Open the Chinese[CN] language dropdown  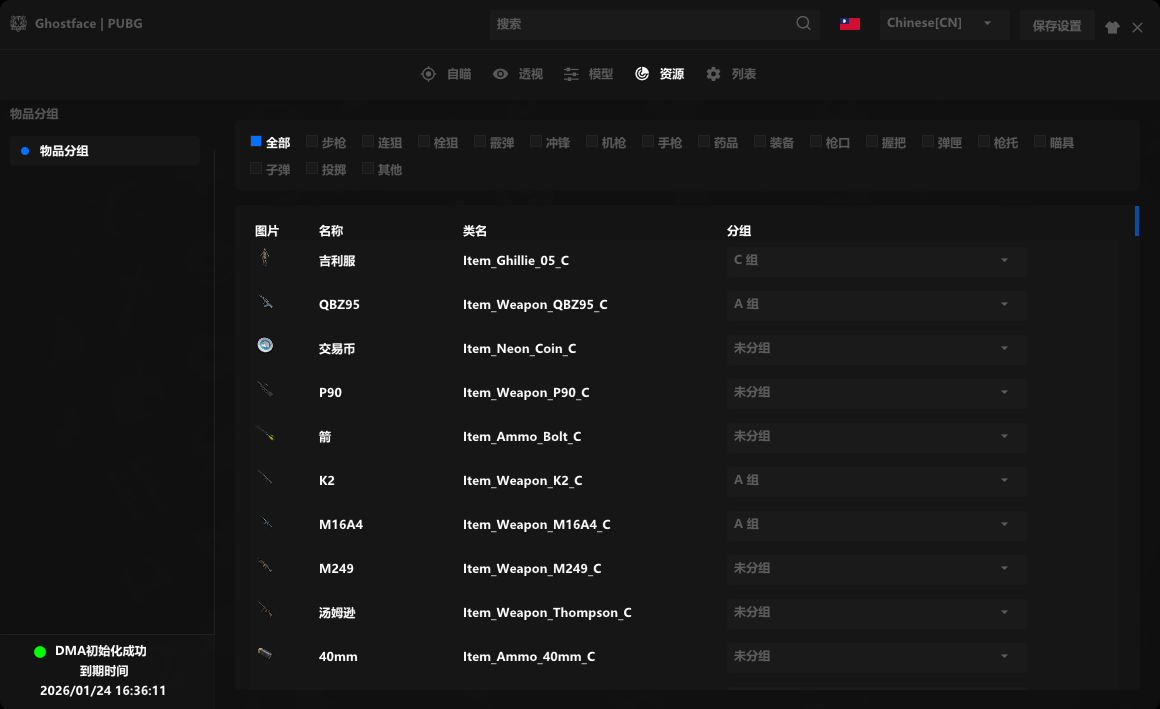[943, 24]
